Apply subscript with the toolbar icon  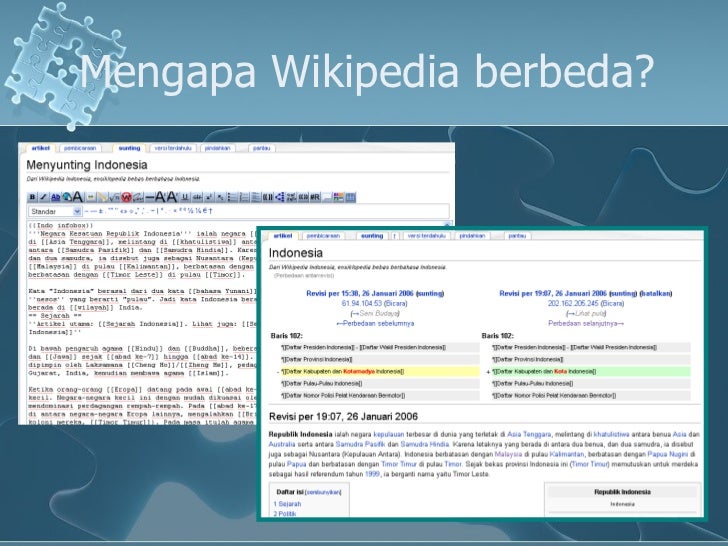coord(221,197)
